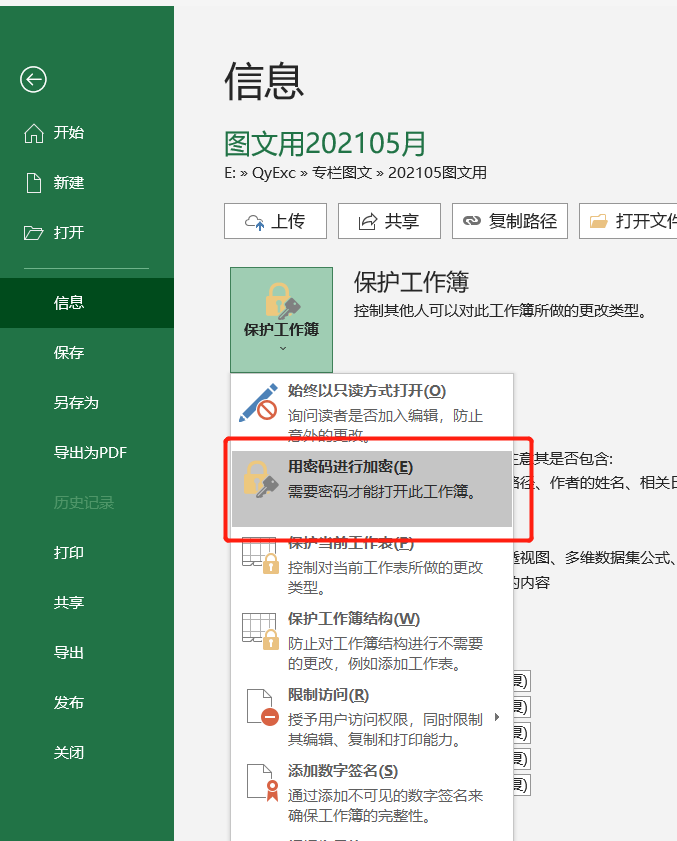Select 导出为PDF in the sidebar
This screenshot has height=841, width=677.
(90, 453)
